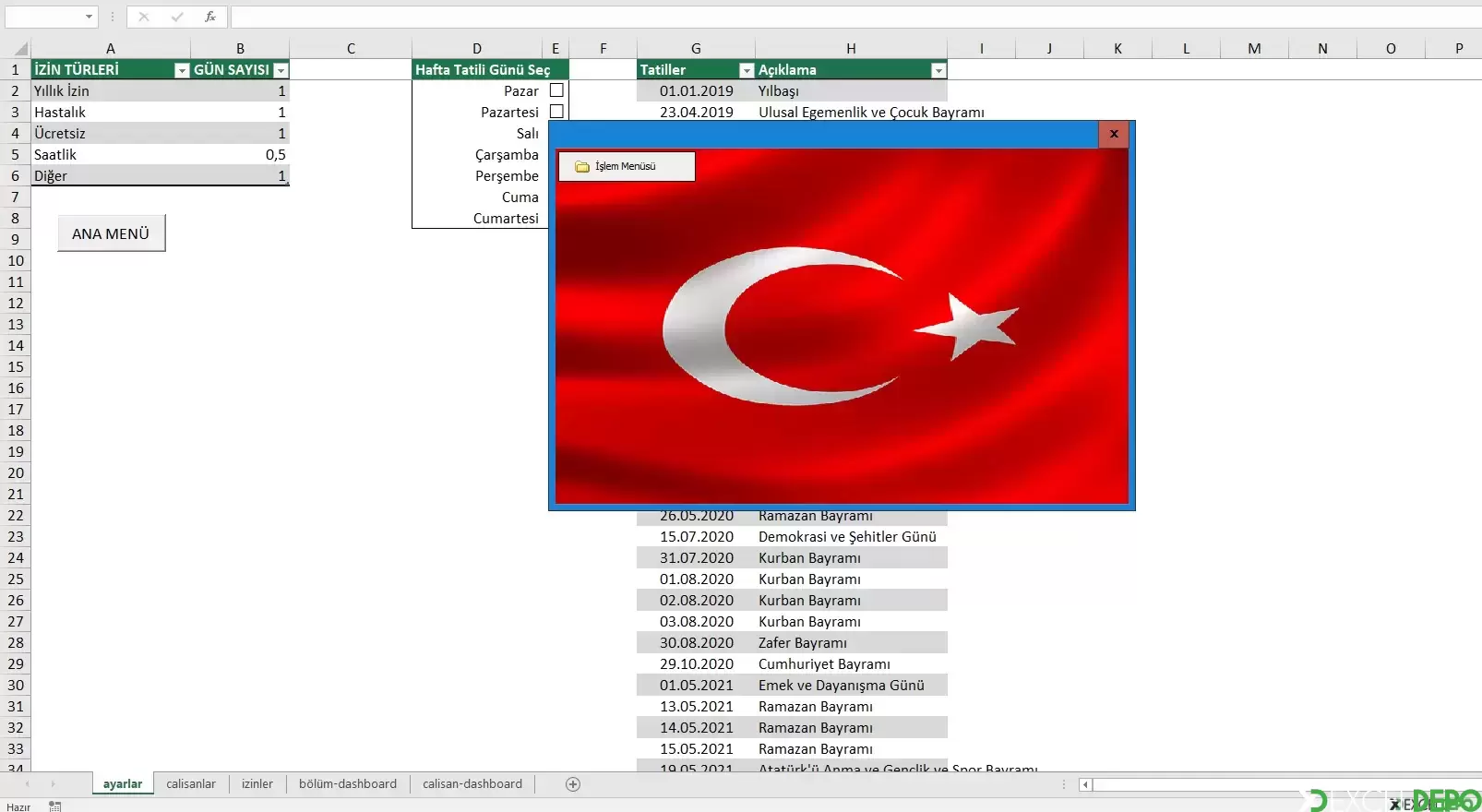Screen dimensions: 1482x812
Task: Select the cell 'Yıllık İzin'
Action: pos(111,91)
